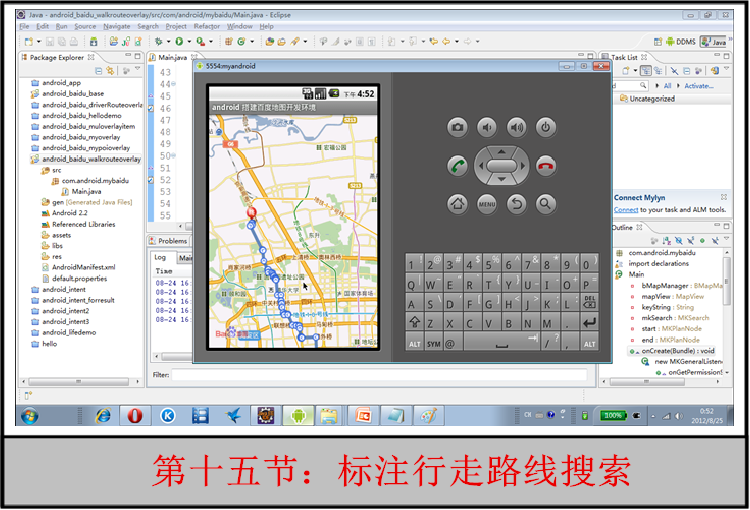Click the Debug bug toolbar icon
The width and height of the screenshot is (750, 510).
(x=158, y=42)
